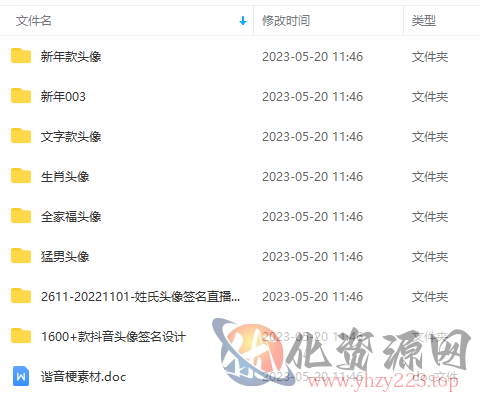Select the file name 文字款头像
480x395 pixels.
(x=71, y=136)
